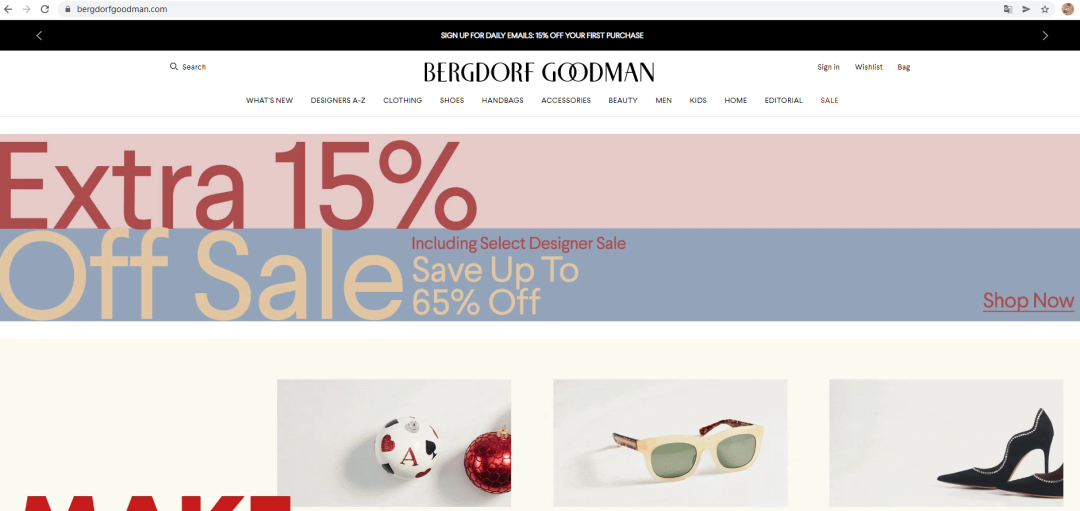This screenshot has height=511, width=1080.
Task: Click the search magnifier icon
Action: (x=174, y=67)
